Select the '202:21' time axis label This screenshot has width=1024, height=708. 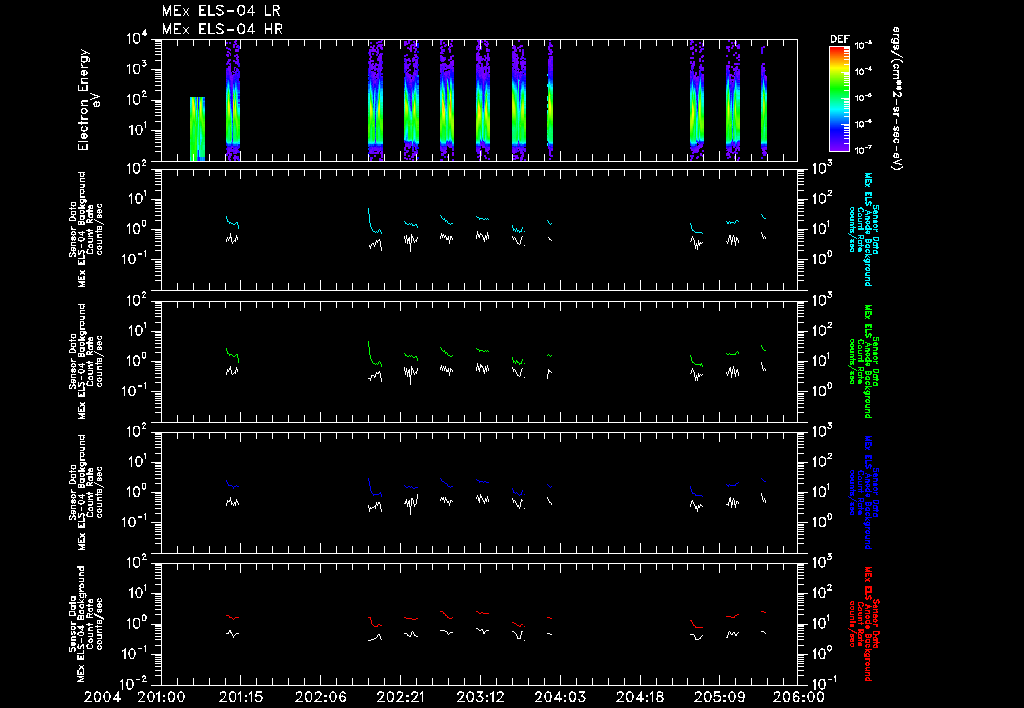coord(400,698)
